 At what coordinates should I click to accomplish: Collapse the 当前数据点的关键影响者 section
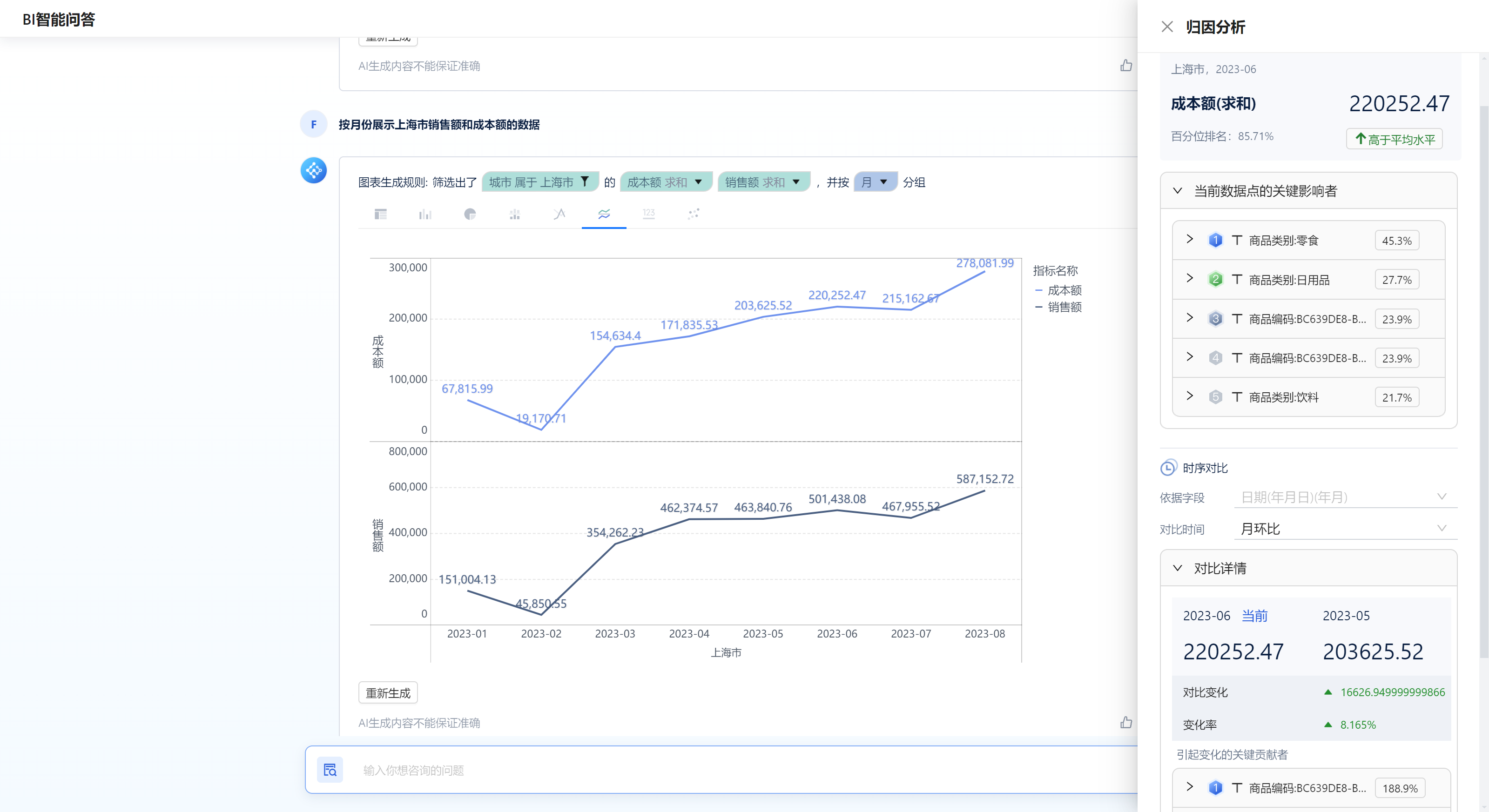coord(1178,191)
